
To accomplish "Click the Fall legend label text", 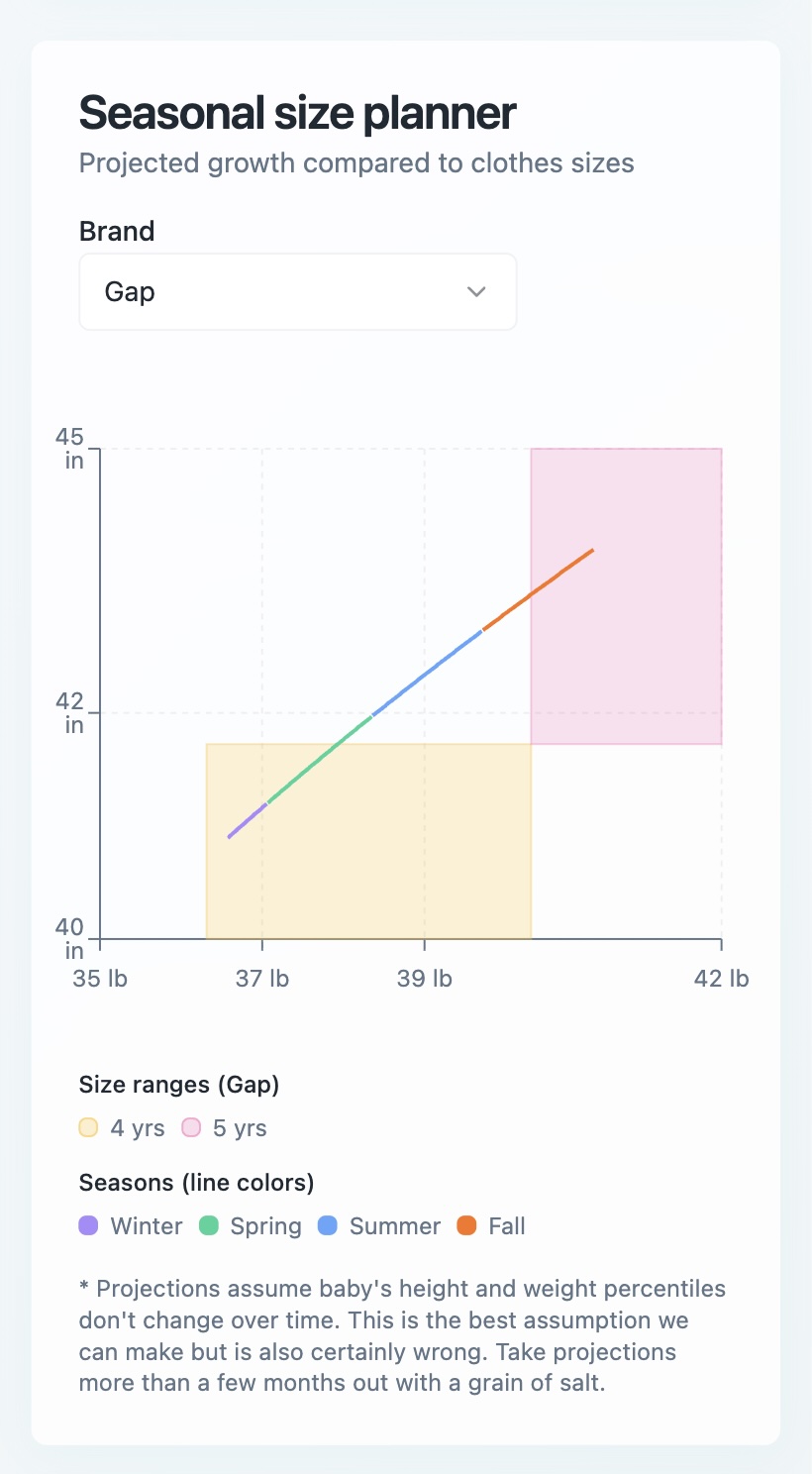I will [506, 1226].
